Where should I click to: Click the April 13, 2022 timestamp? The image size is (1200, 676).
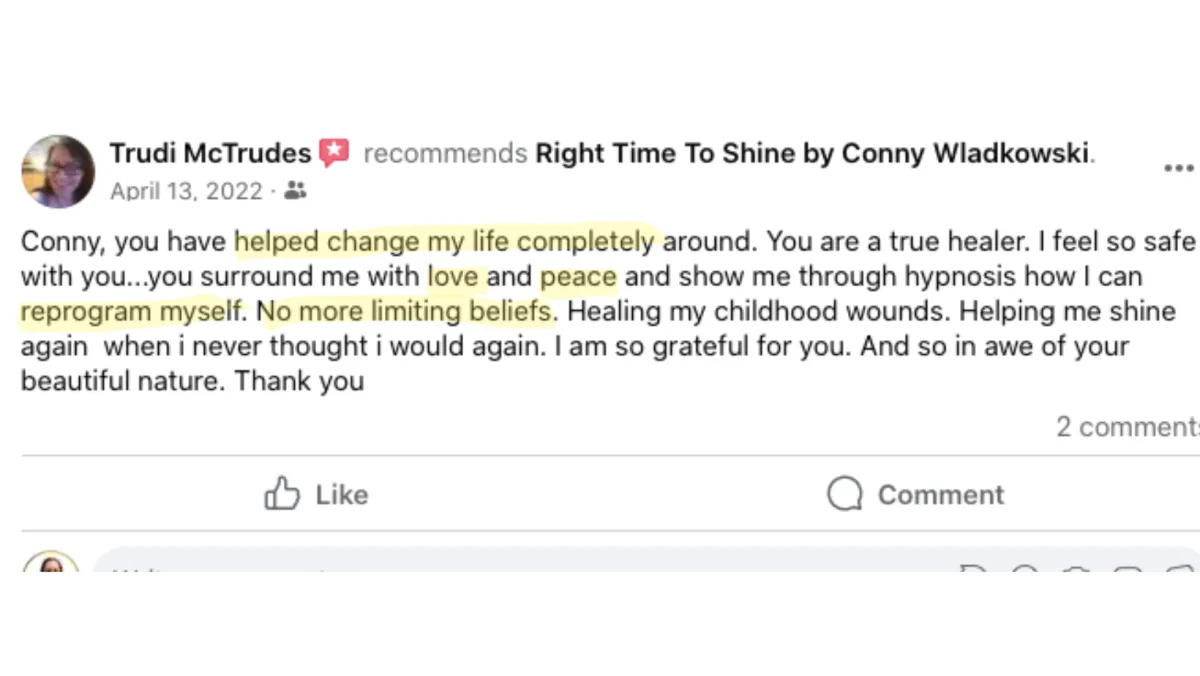186,191
